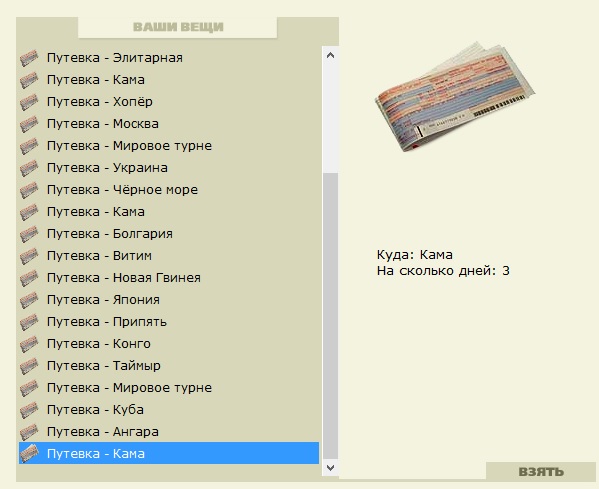This screenshot has height=489, width=599.
Task: Click ticket icon beside Путевка - Элитарная
Action: coord(29,58)
